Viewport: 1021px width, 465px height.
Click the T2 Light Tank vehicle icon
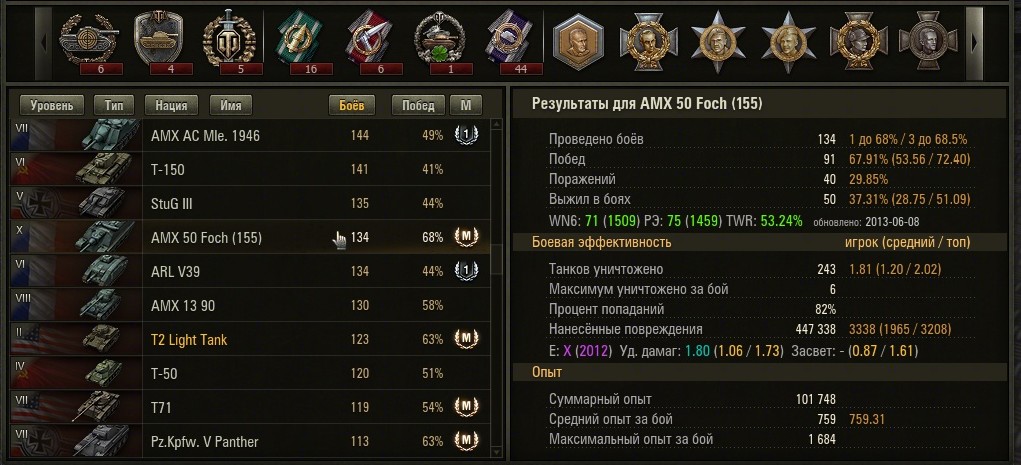tap(100, 340)
